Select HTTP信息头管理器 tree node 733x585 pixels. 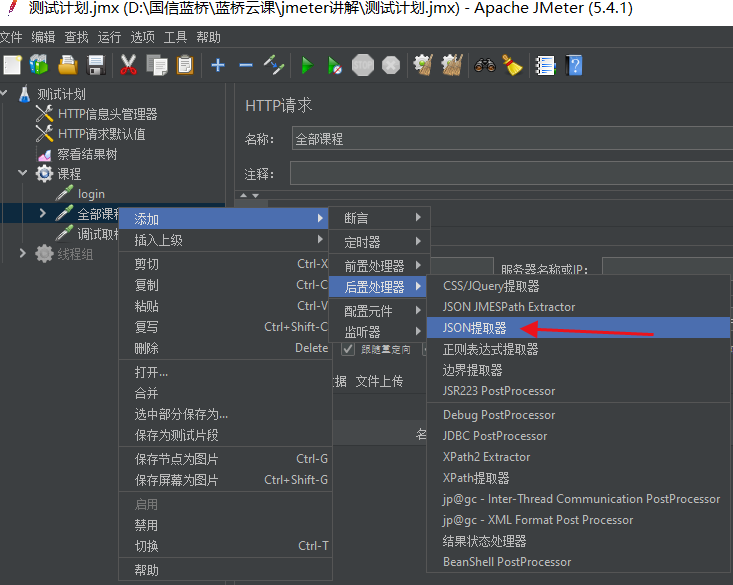tap(107, 114)
